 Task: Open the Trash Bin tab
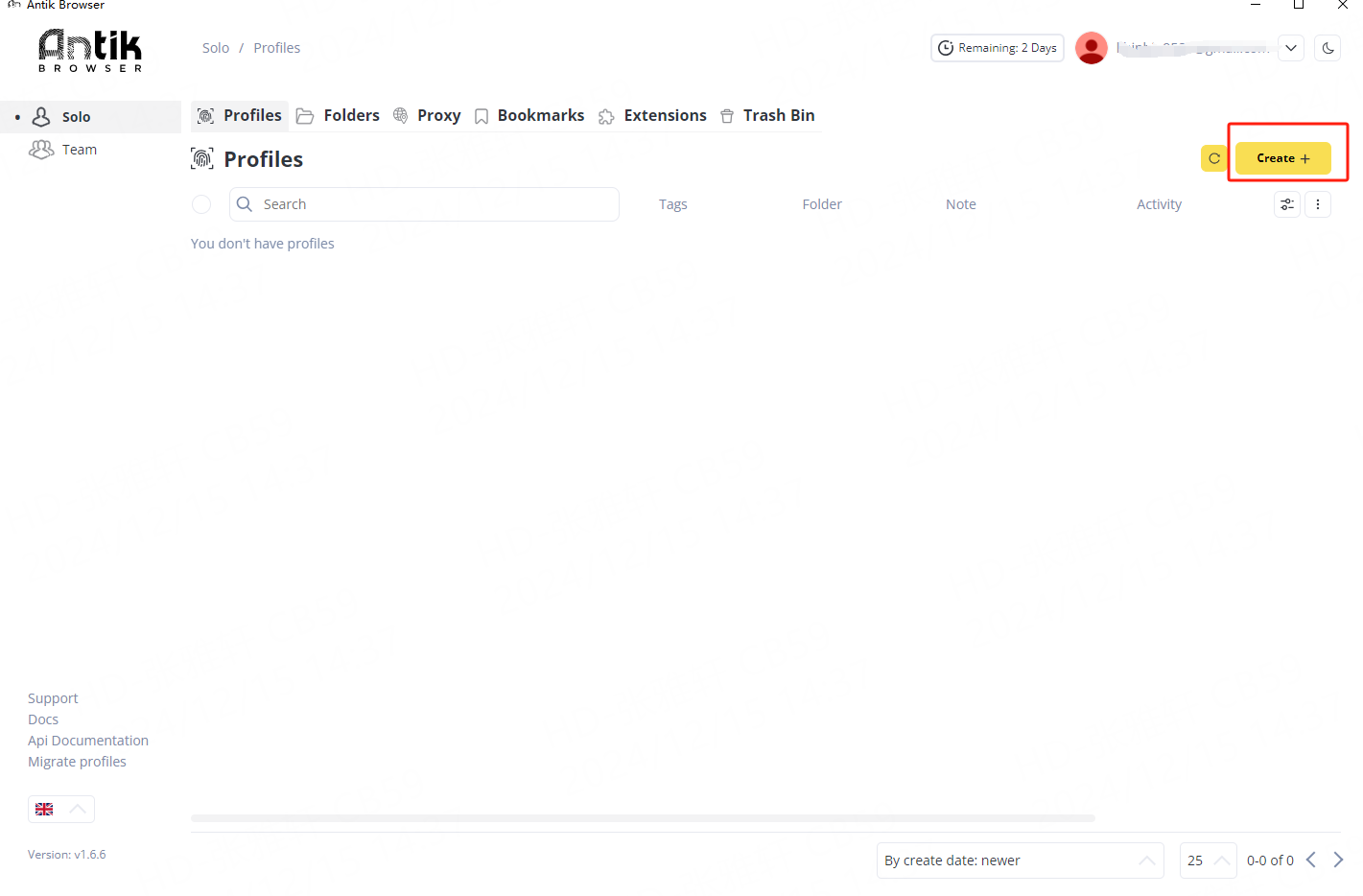click(x=767, y=115)
